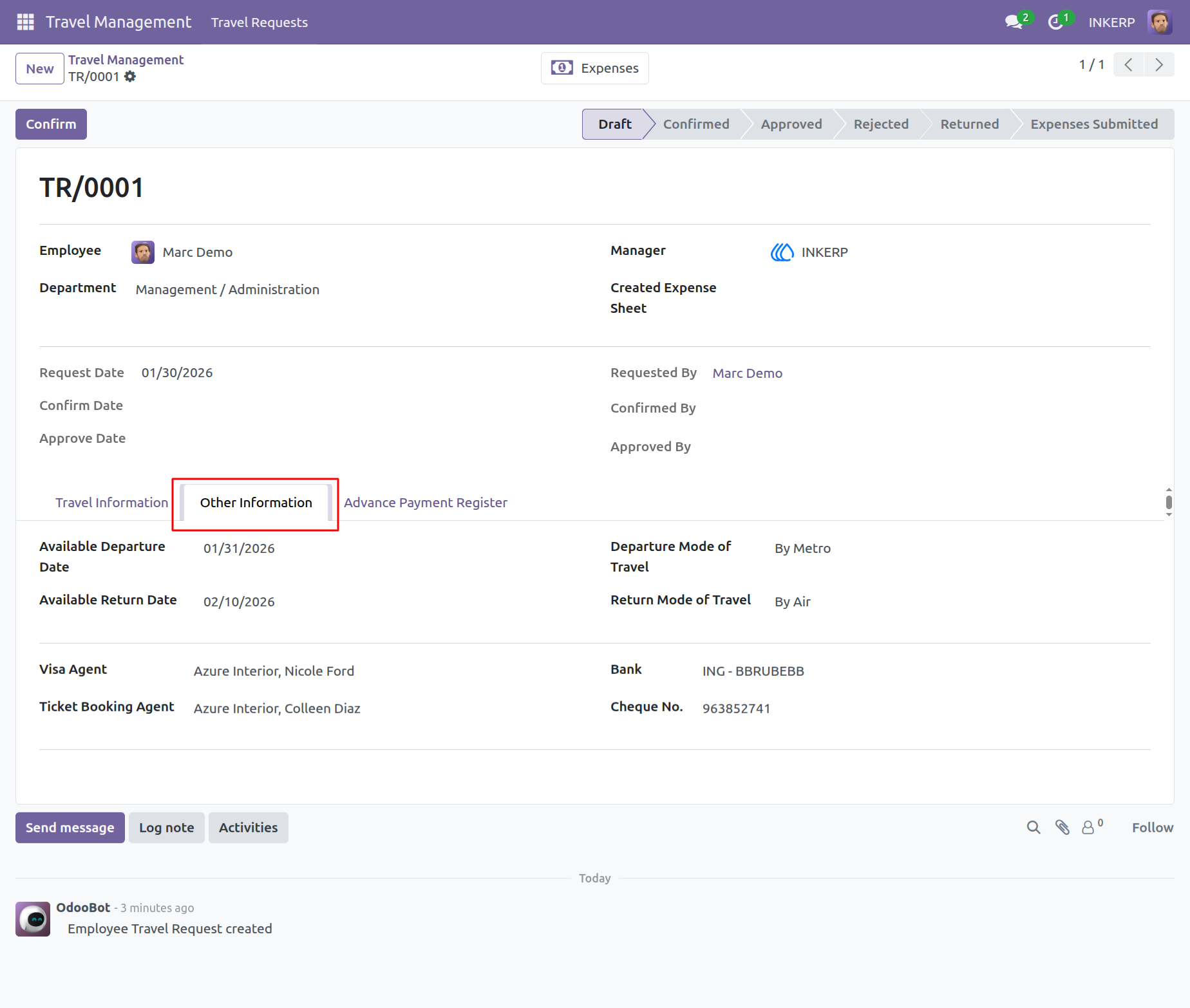
Task: Select the Approved status stage
Action: [791, 124]
